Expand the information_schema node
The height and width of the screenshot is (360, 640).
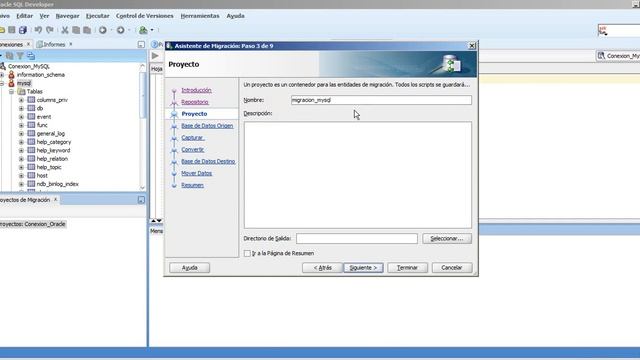click(x=2, y=75)
